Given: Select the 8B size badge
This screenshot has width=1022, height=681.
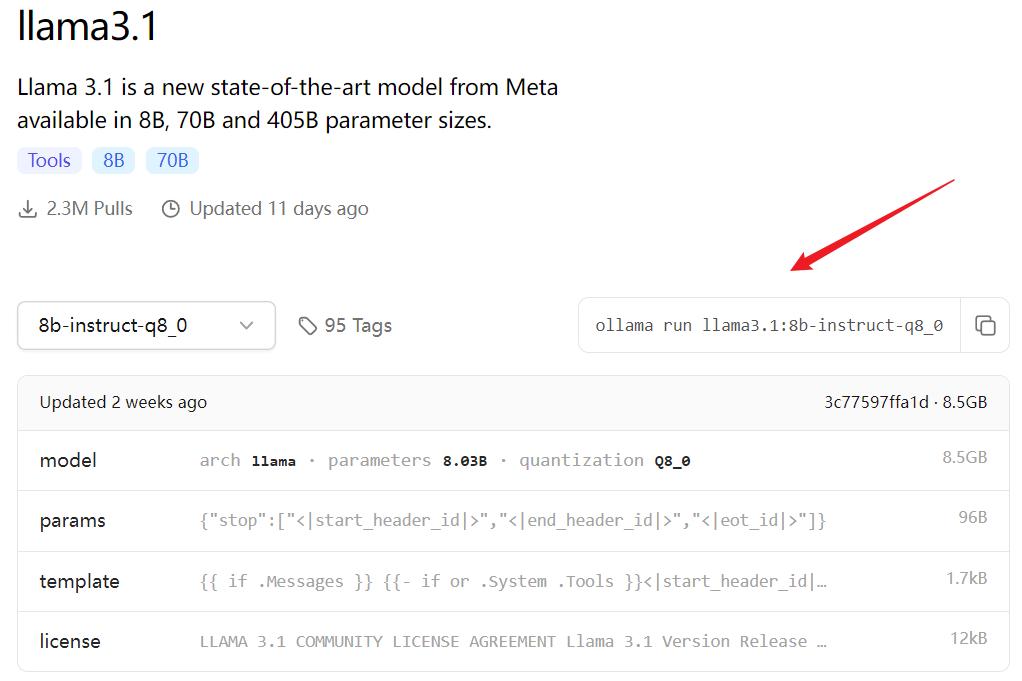Looking at the screenshot, I should 114,160.
